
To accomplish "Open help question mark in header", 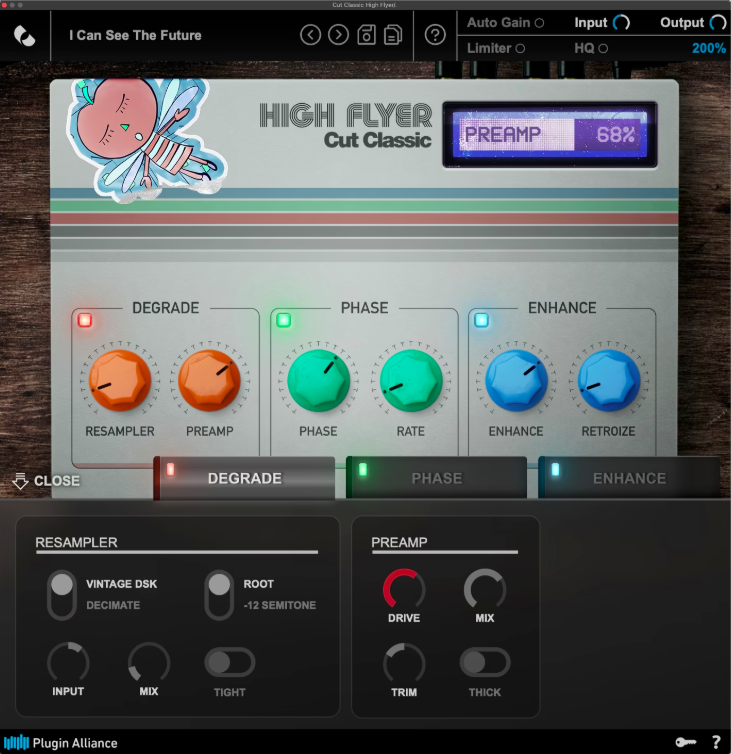I will pos(435,35).
